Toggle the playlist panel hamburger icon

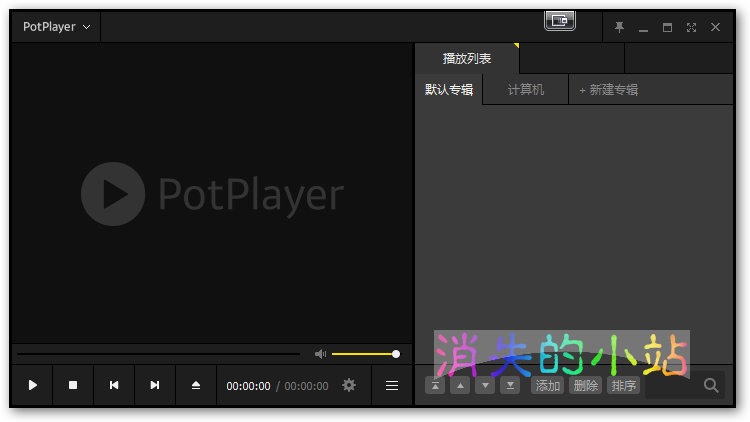pyautogui.click(x=392, y=385)
